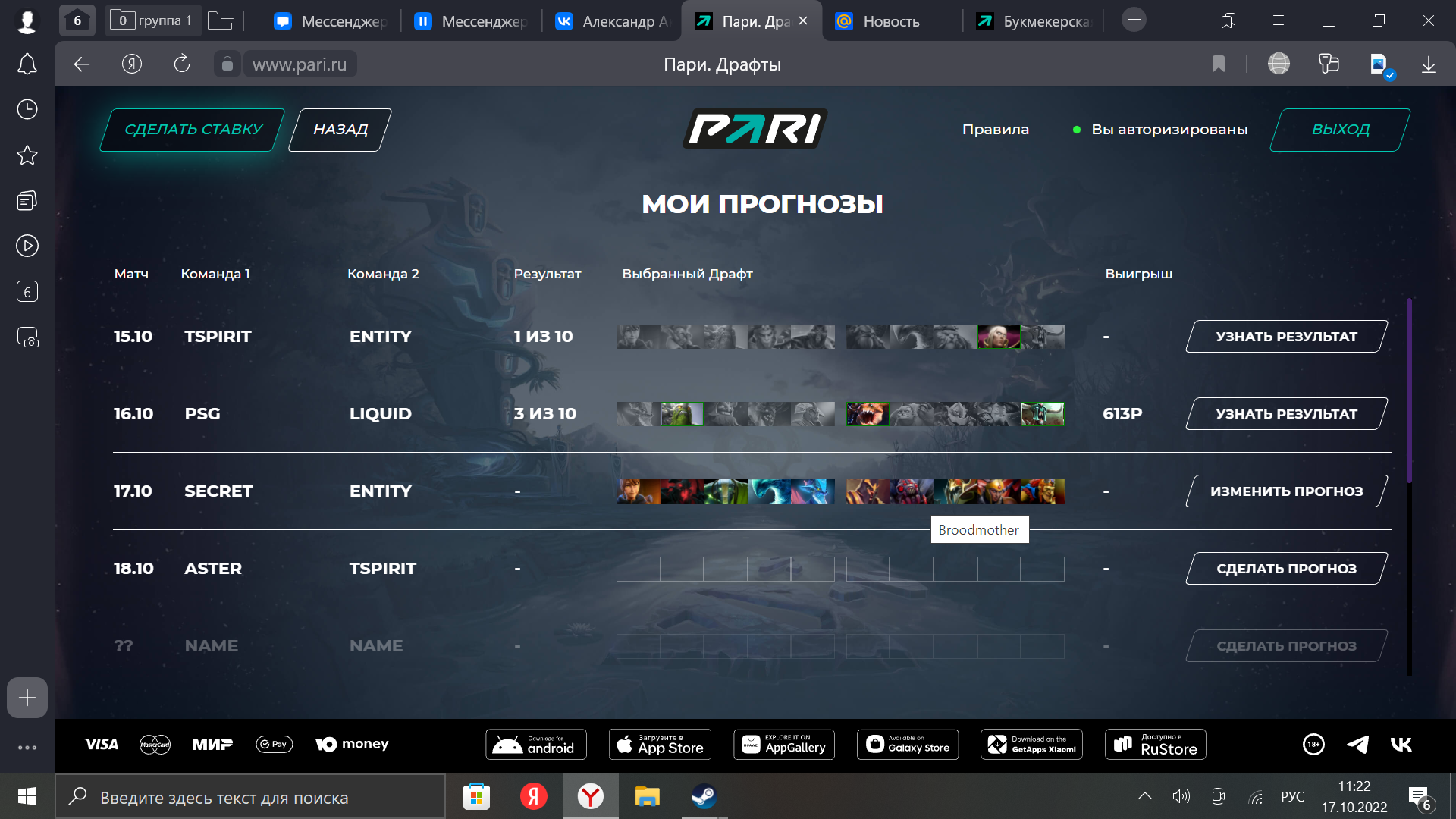Image resolution: width=1456 pixels, height=819 pixels.
Task: Open RuStore download badge
Action: pyautogui.click(x=1156, y=745)
